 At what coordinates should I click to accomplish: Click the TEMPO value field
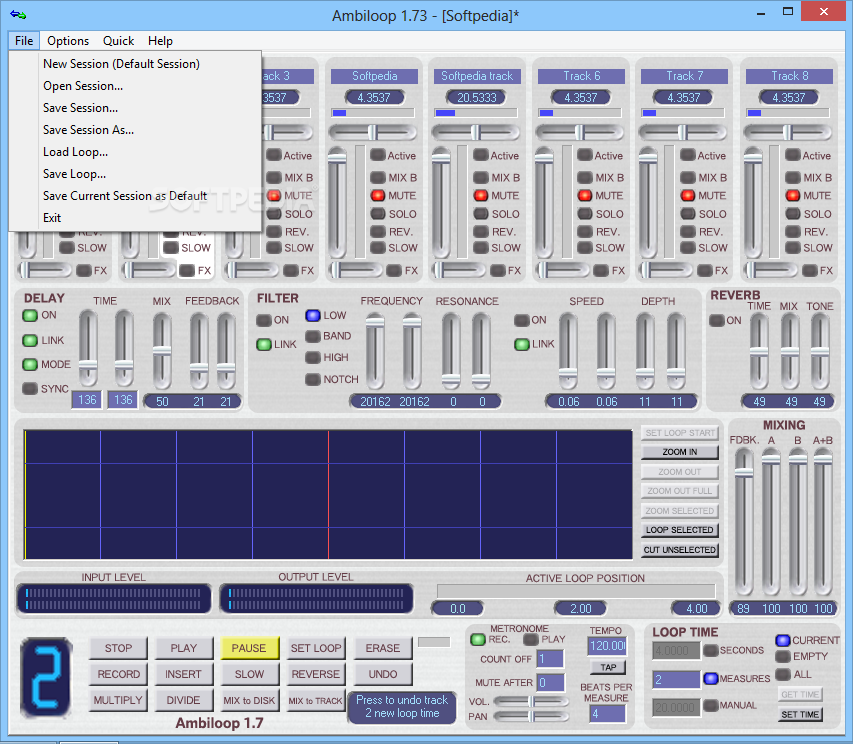(x=607, y=646)
